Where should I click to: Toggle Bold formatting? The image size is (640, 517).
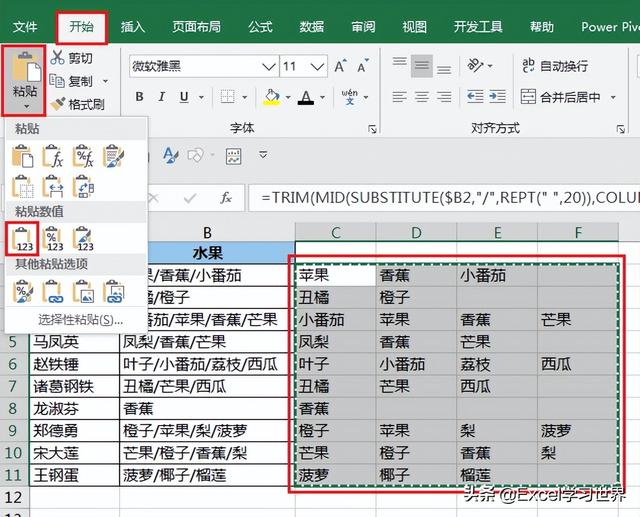click(139, 97)
